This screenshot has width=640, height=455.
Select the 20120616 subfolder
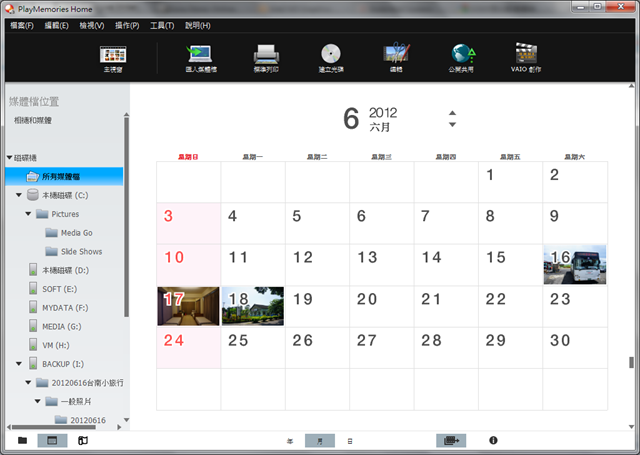[x=88, y=420]
